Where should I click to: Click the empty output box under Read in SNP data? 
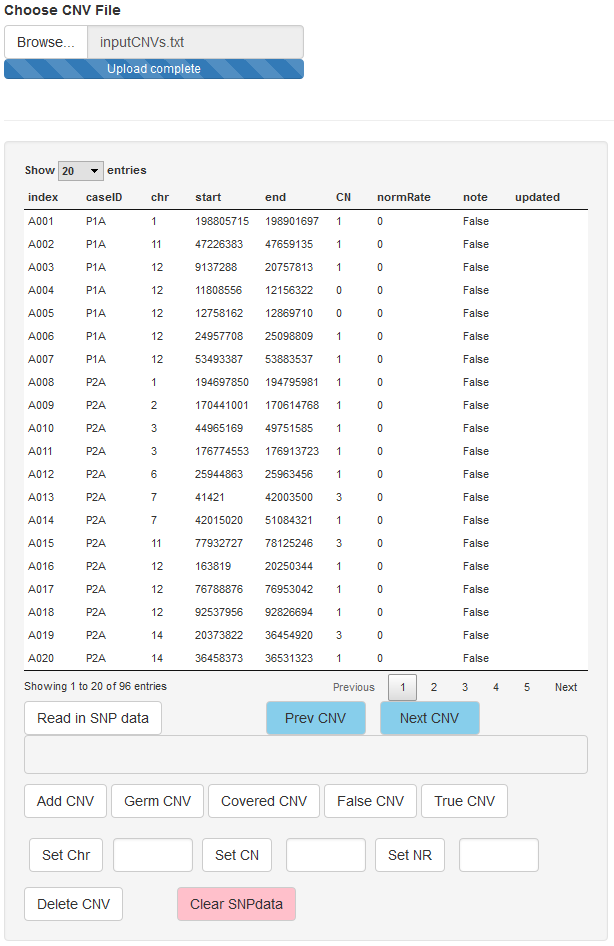coord(306,754)
